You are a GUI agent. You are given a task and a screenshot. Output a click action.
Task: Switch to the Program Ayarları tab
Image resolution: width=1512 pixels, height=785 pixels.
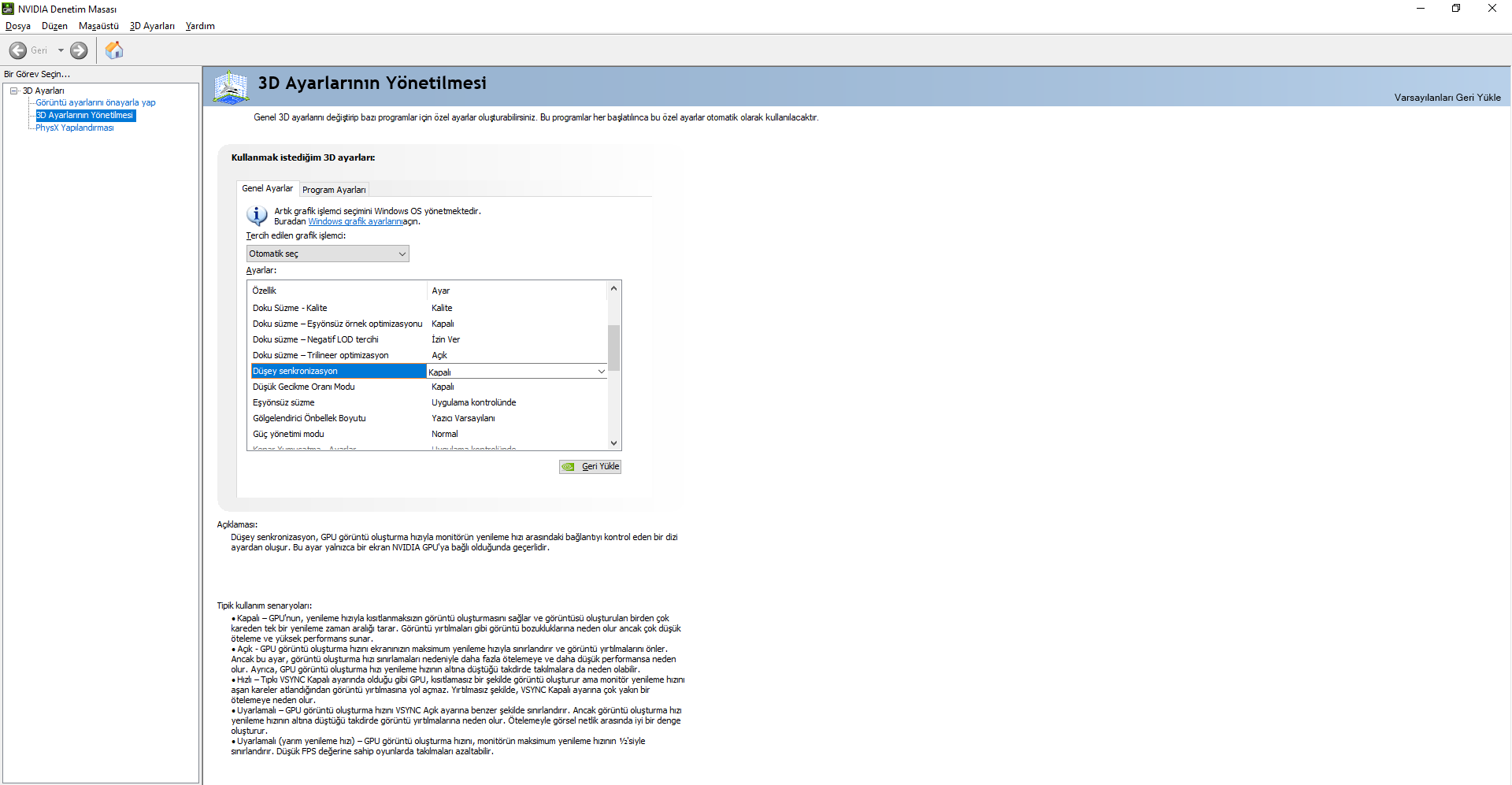pyautogui.click(x=334, y=190)
